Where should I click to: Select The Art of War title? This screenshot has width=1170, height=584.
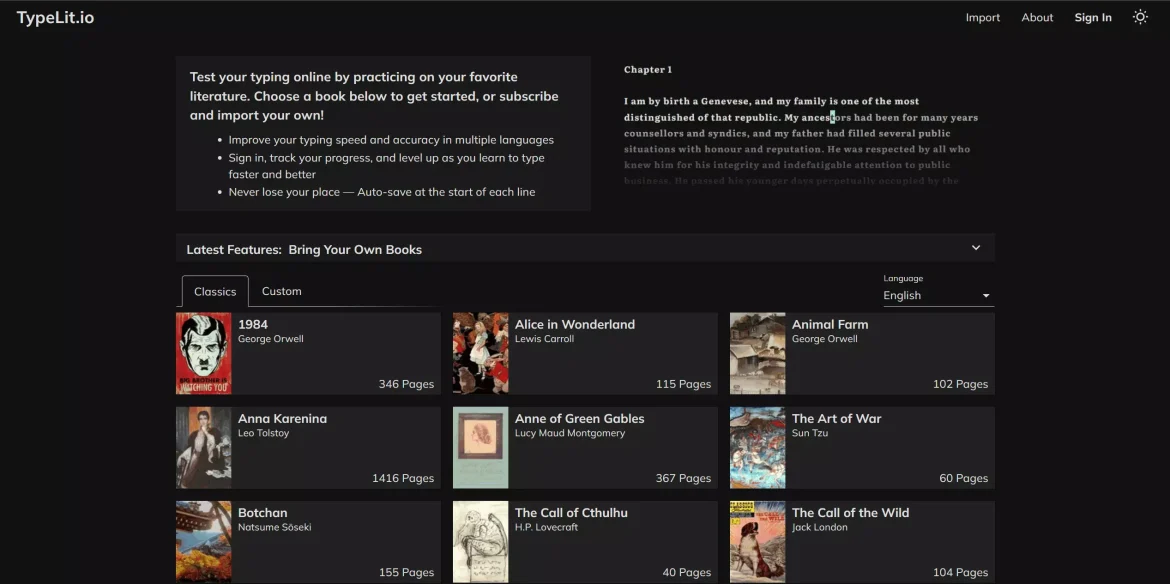click(x=836, y=418)
